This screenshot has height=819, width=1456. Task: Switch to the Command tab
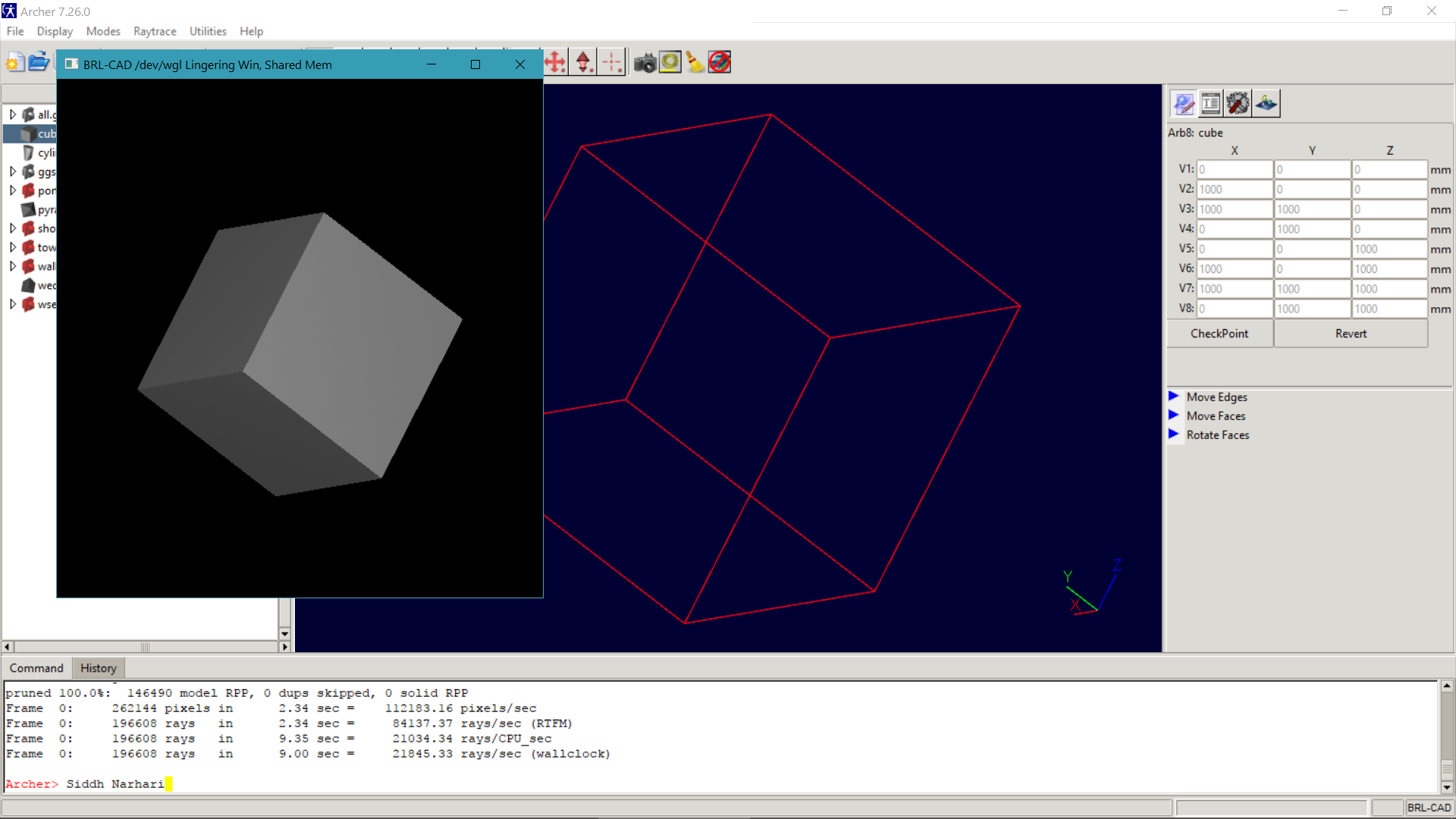[36, 668]
